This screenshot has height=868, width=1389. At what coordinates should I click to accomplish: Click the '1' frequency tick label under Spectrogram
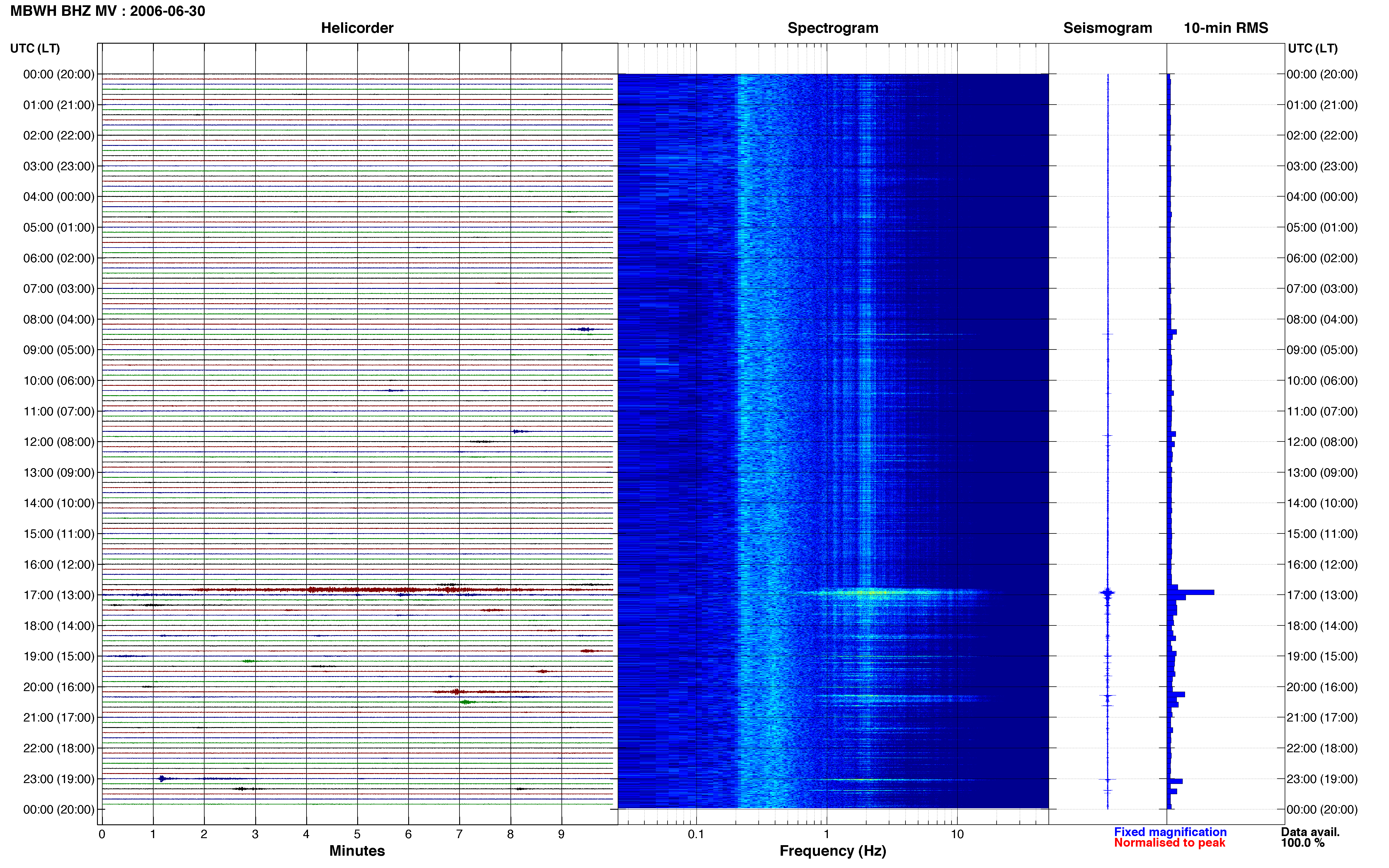[826, 835]
